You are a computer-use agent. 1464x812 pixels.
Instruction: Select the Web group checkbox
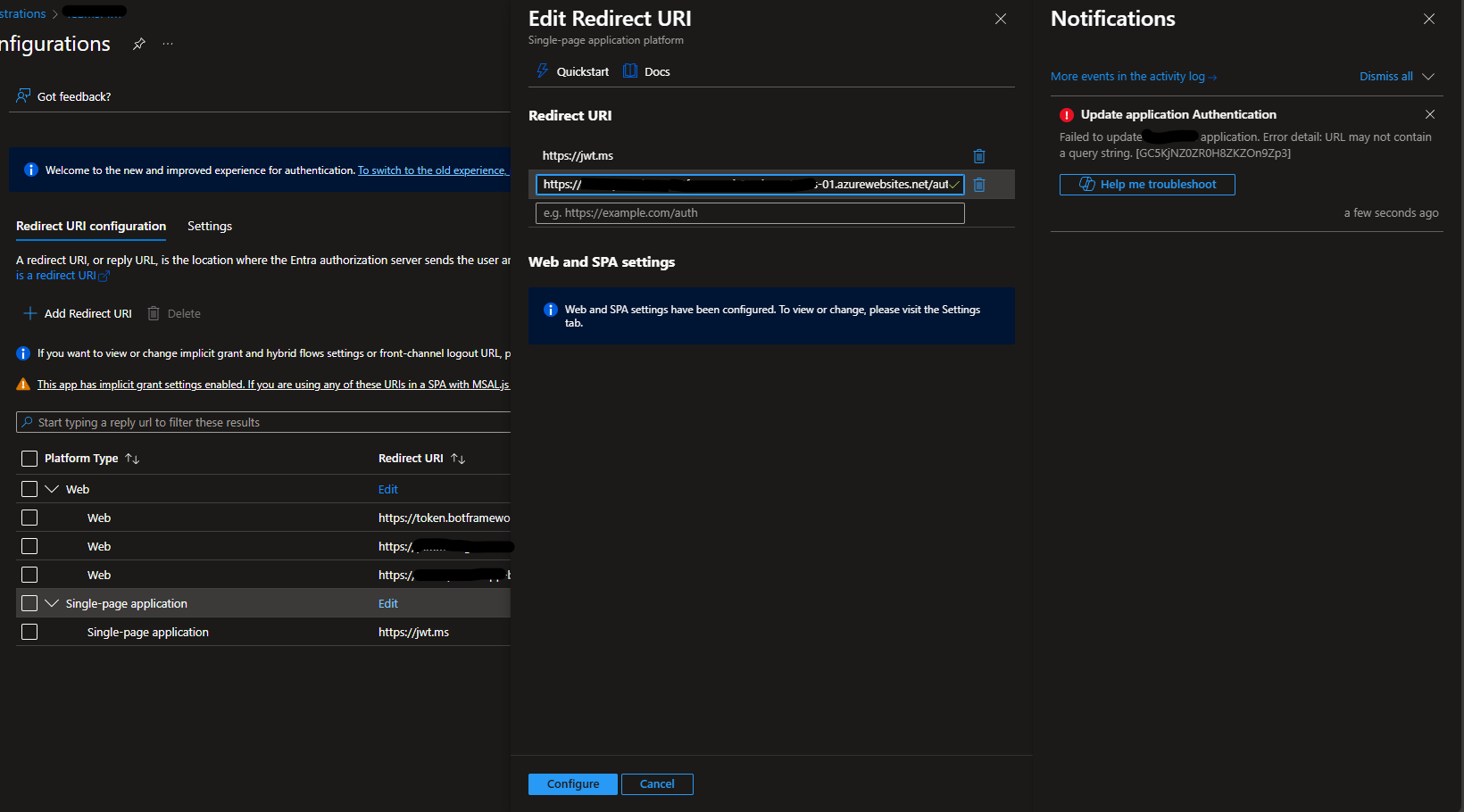[29, 489]
